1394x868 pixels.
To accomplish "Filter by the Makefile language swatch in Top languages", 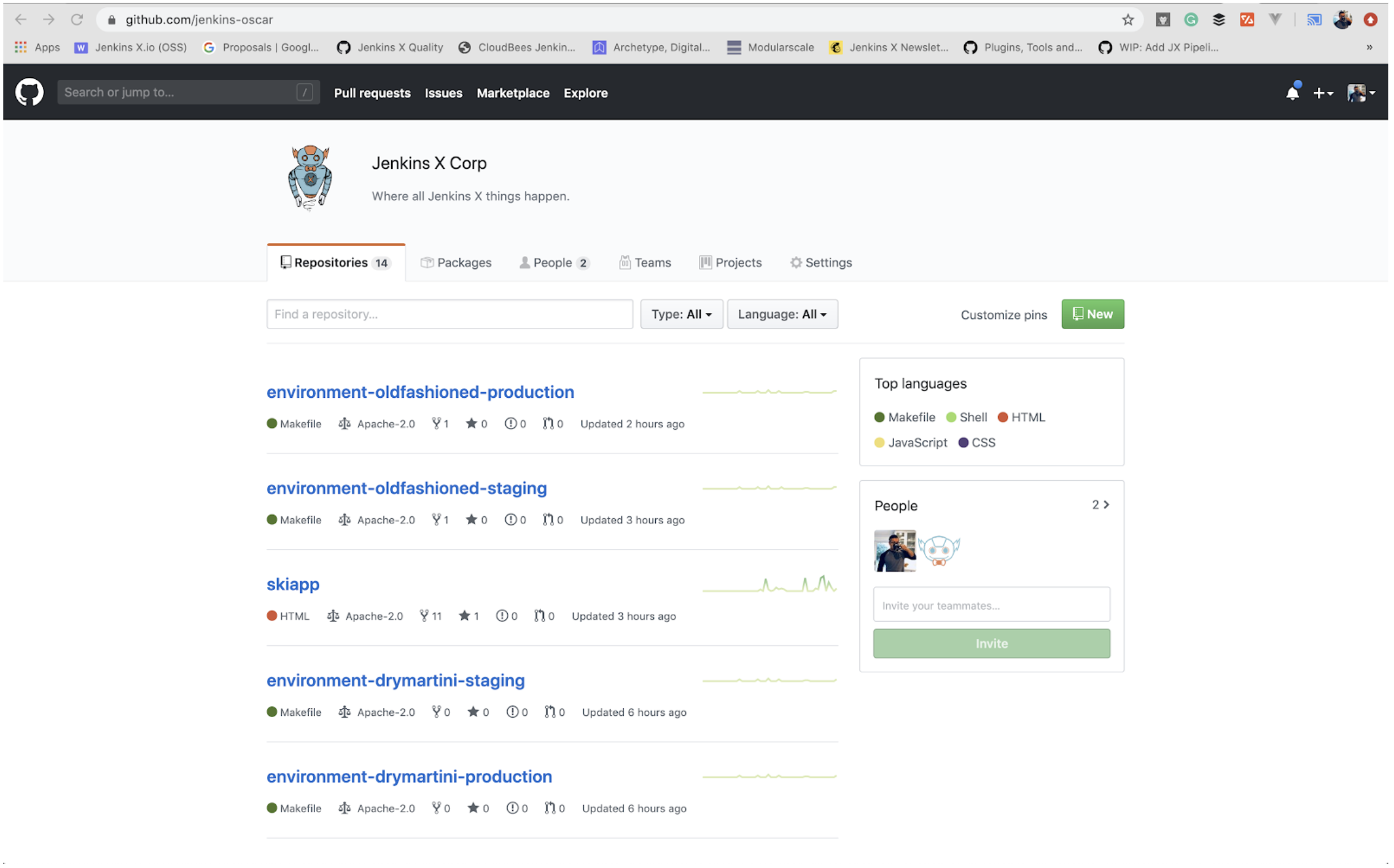I will coord(905,417).
